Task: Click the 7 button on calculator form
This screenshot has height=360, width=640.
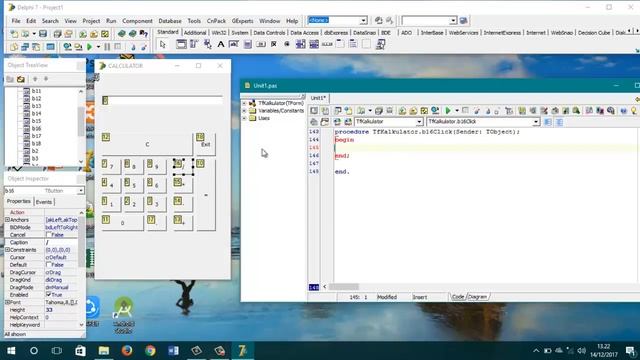Action: point(111,167)
